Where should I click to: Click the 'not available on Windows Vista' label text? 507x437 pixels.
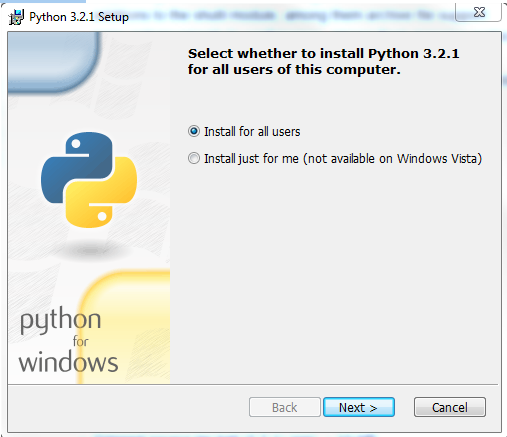393,159
